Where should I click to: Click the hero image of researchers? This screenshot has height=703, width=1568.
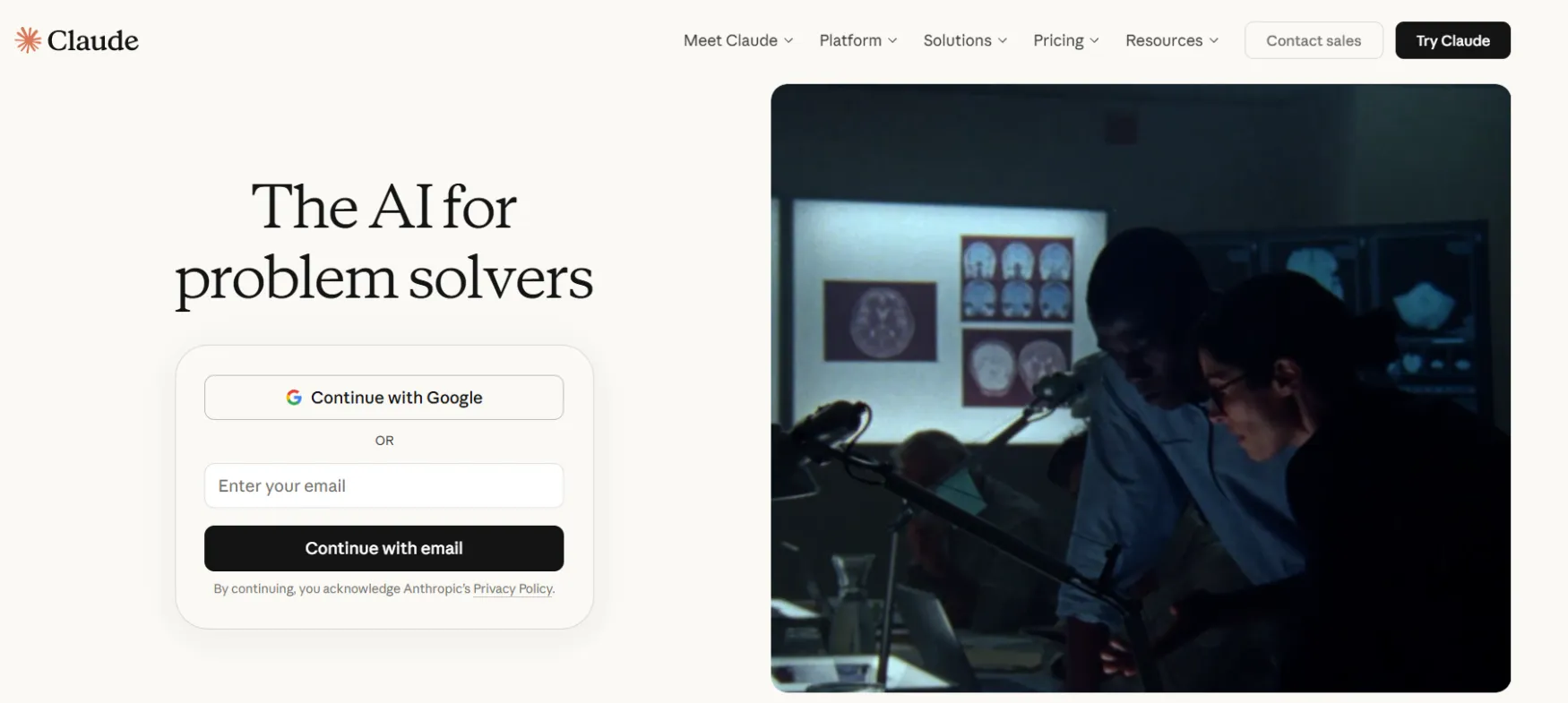click(1141, 388)
